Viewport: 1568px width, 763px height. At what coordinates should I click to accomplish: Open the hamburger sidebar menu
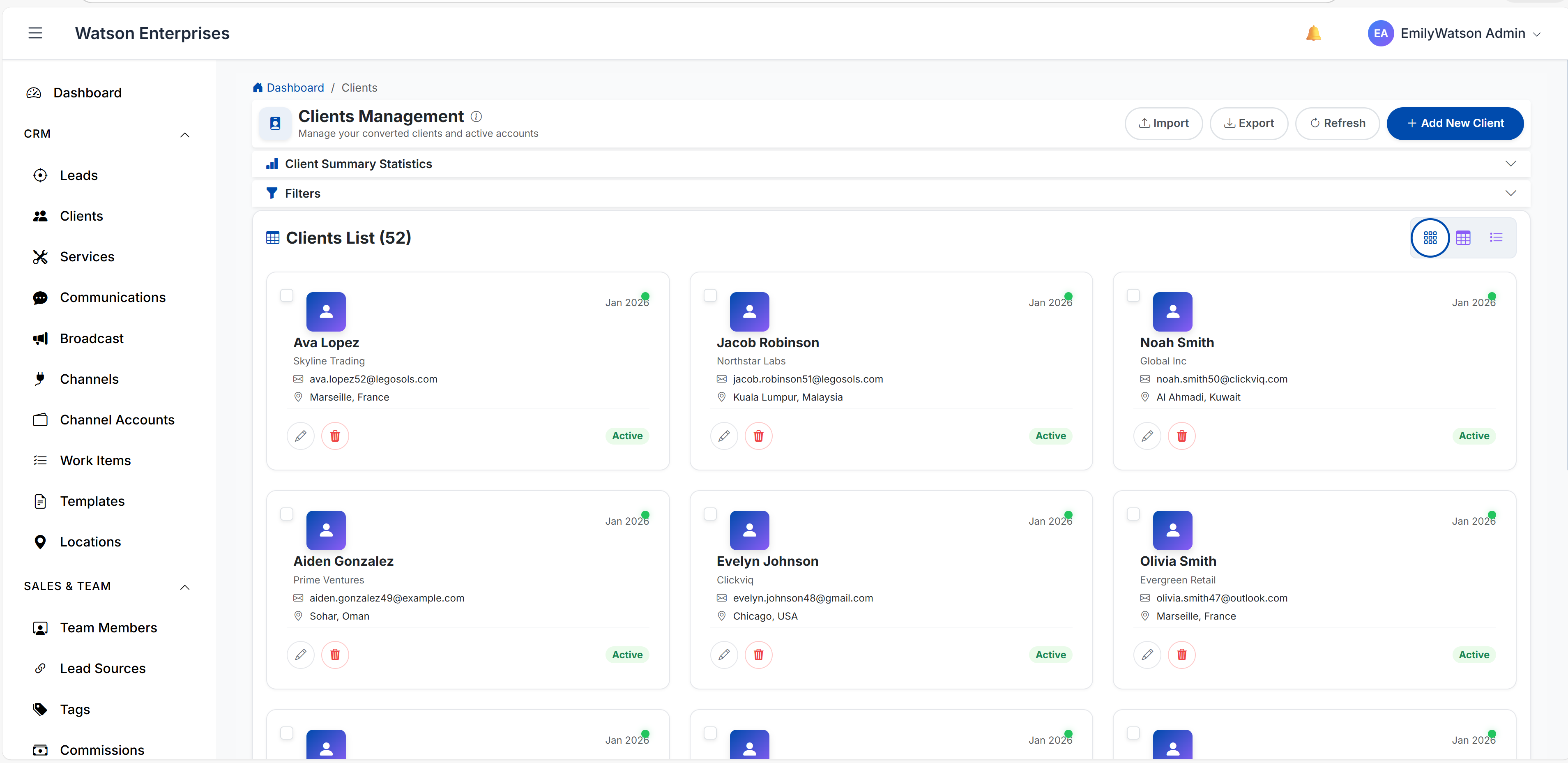35,34
